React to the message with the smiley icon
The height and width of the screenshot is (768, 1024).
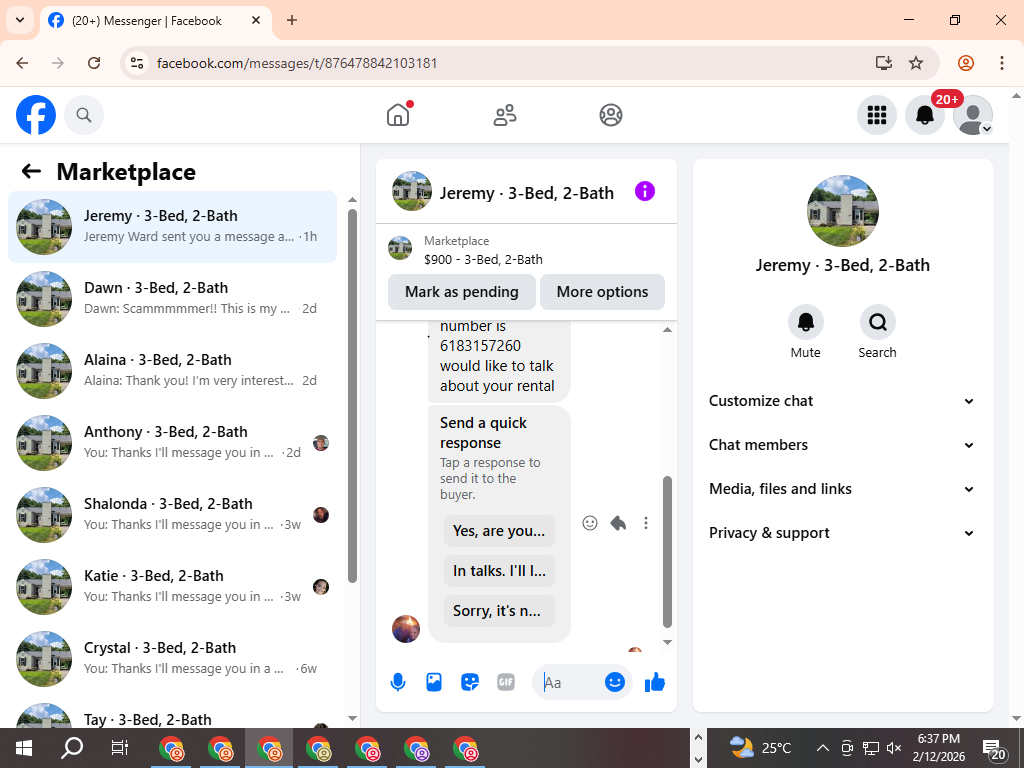(x=590, y=523)
